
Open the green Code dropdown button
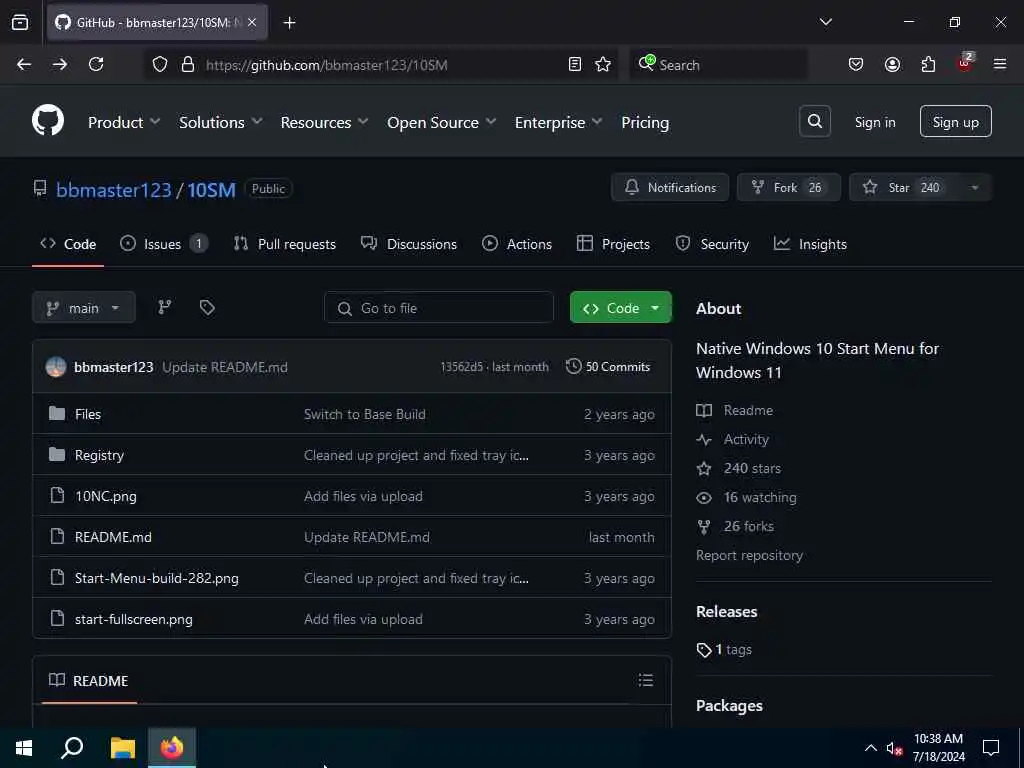620,308
